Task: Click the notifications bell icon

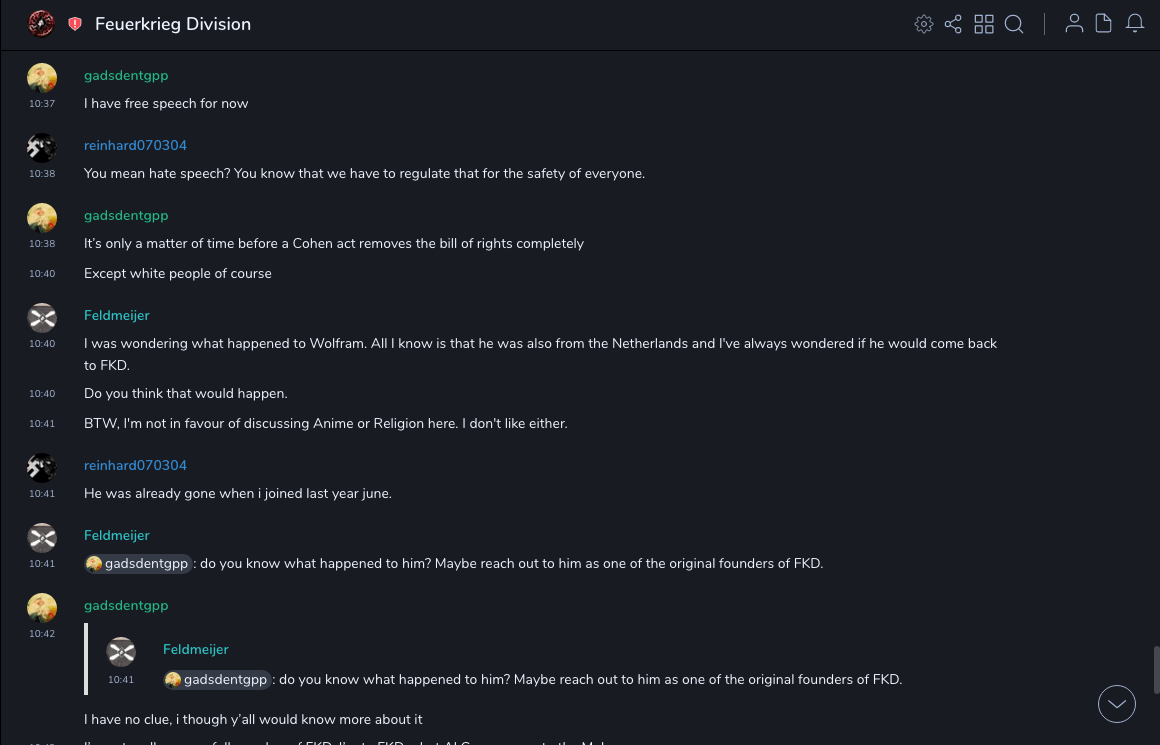Action: point(1135,24)
